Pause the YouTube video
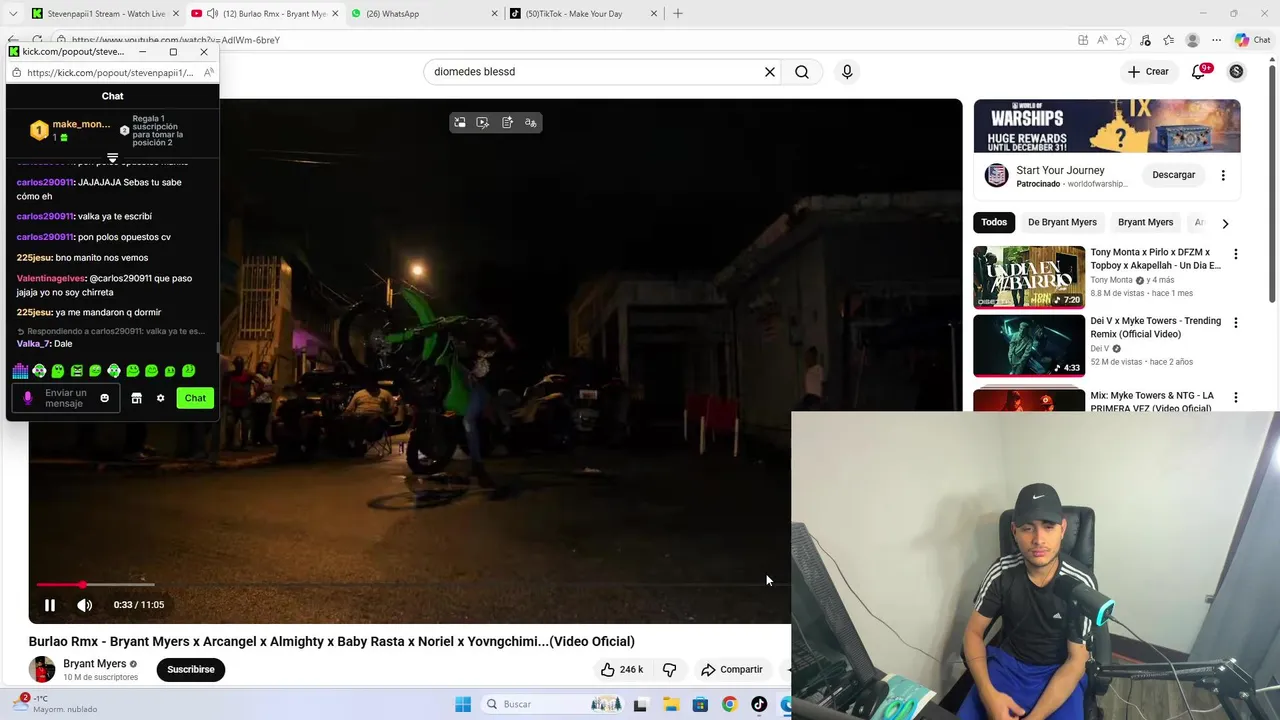The width and height of the screenshot is (1280, 720). tap(49, 605)
